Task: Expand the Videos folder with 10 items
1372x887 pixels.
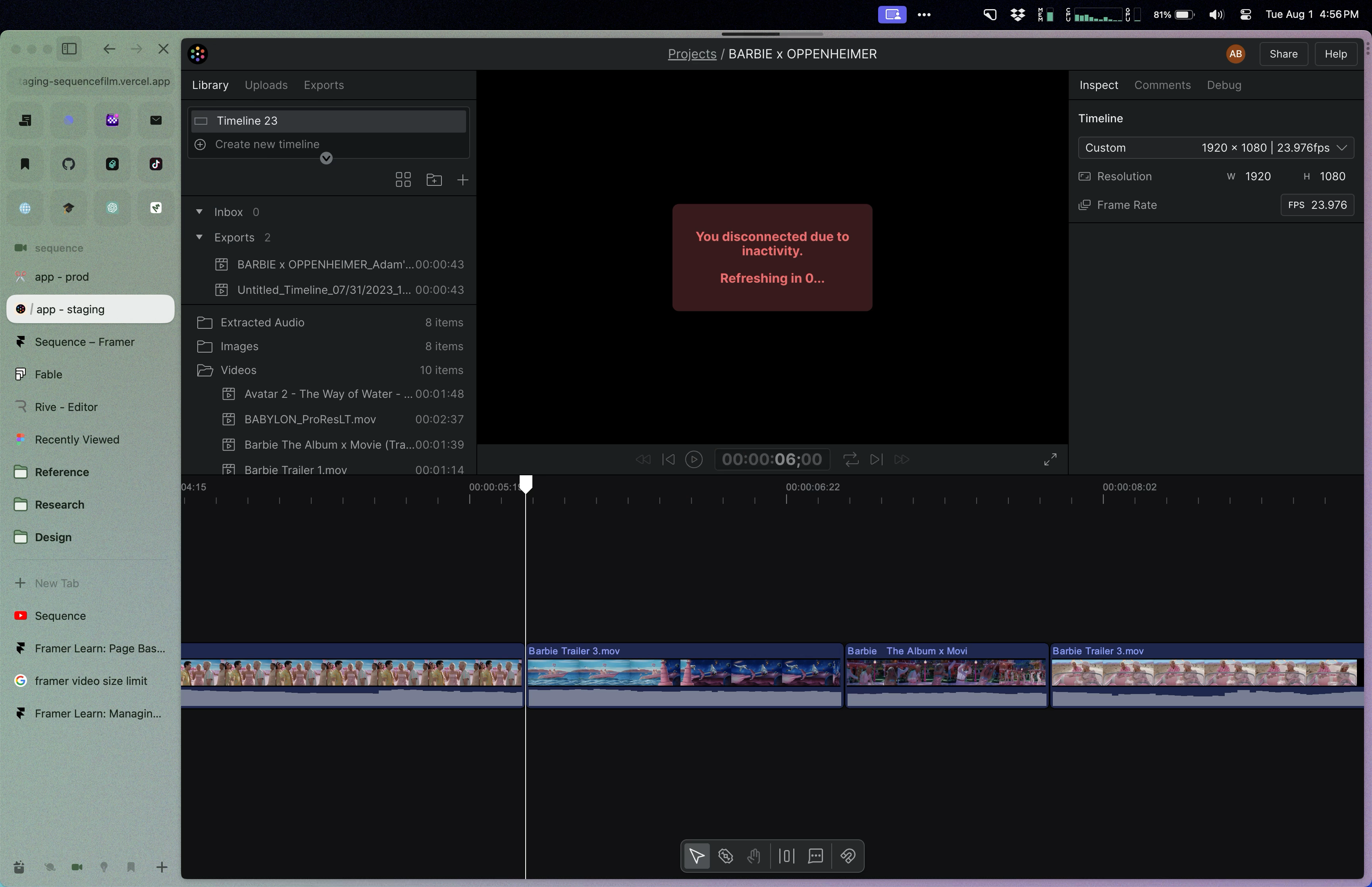Action: pyautogui.click(x=205, y=370)
